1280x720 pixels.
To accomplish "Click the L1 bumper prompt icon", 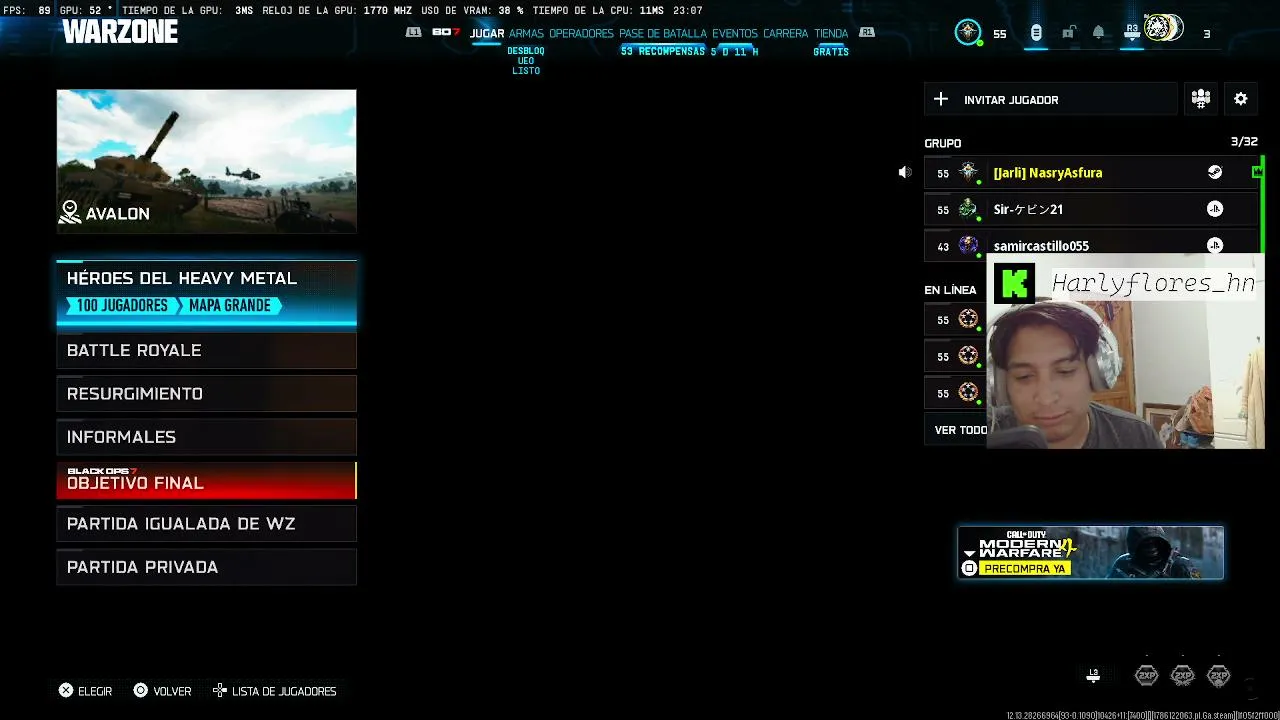I will coord(414,32).
